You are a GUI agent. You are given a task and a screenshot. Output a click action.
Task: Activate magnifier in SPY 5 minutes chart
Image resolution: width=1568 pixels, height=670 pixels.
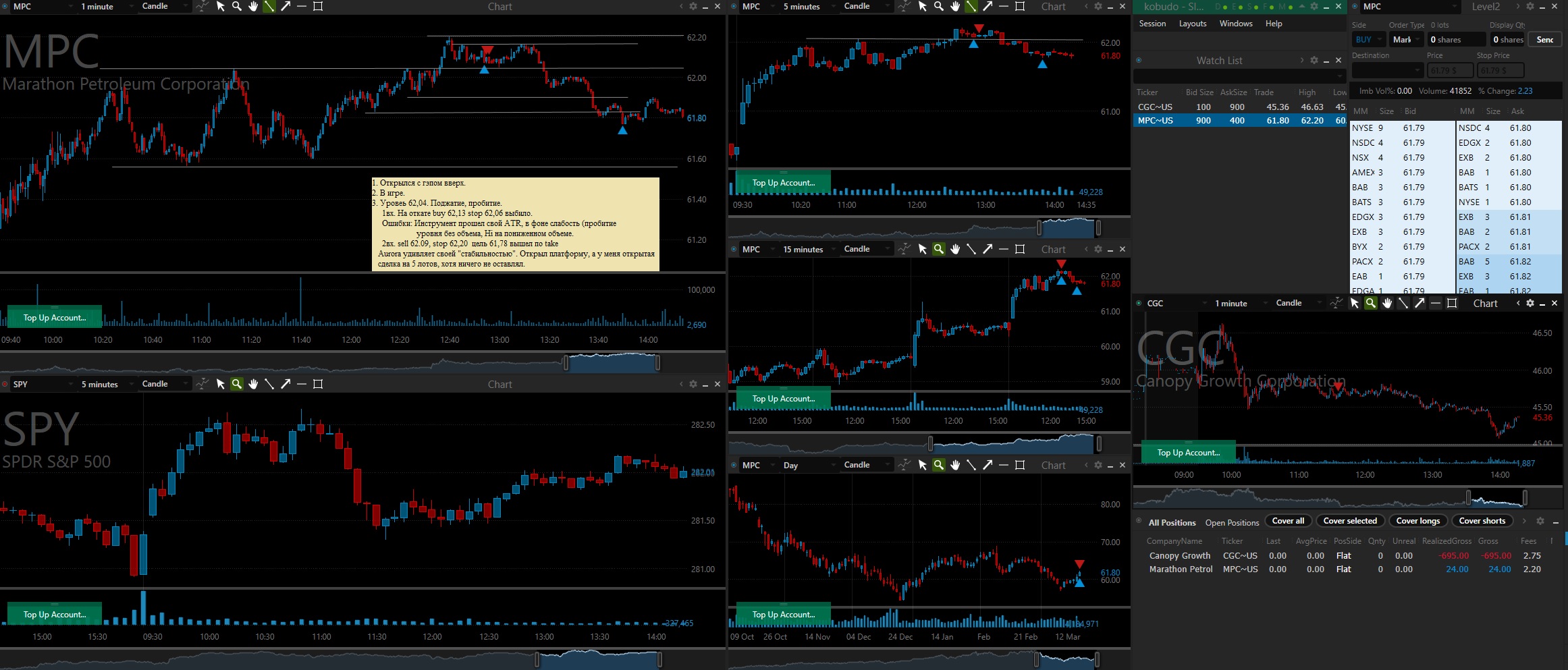point(237,384)
